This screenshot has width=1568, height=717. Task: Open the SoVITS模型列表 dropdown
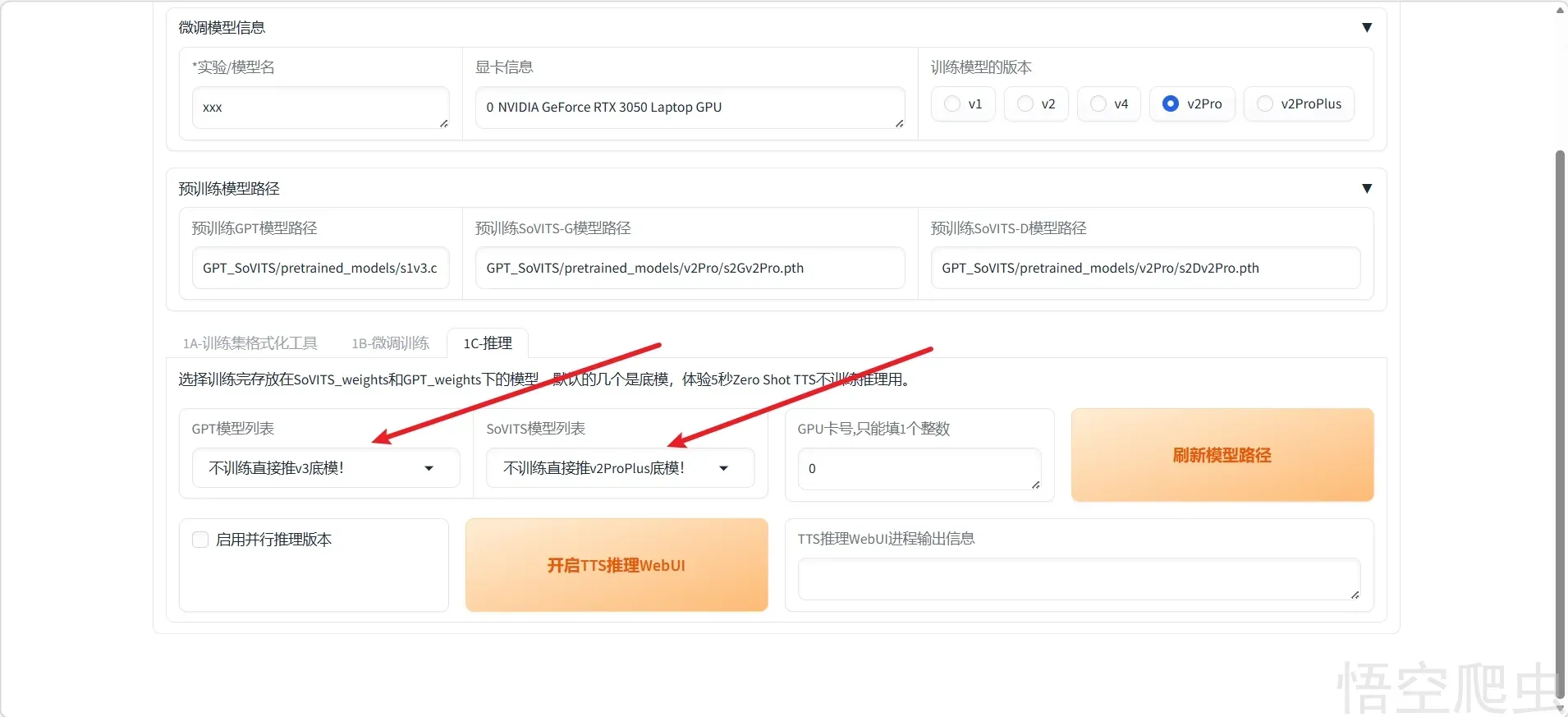[619, 468]
